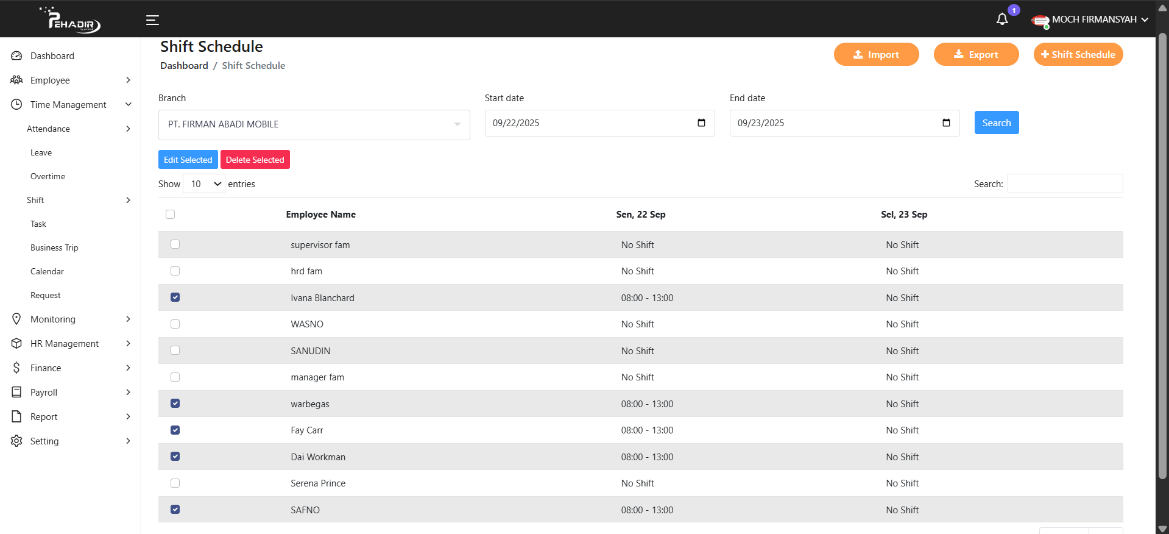The image size is (1169, 534).
Task: Open the Task menu item
Action: tap(39, 224)
